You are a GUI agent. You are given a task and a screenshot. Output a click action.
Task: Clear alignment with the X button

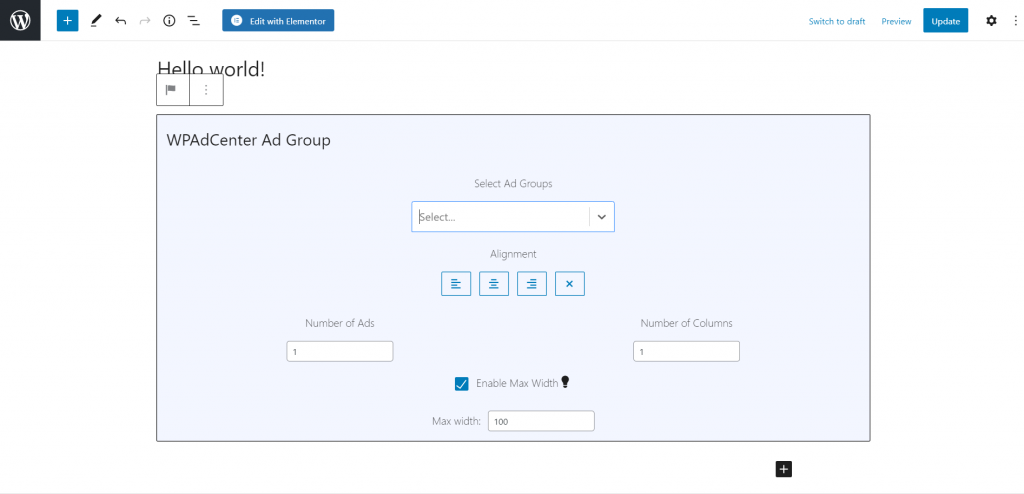point(569,284)
